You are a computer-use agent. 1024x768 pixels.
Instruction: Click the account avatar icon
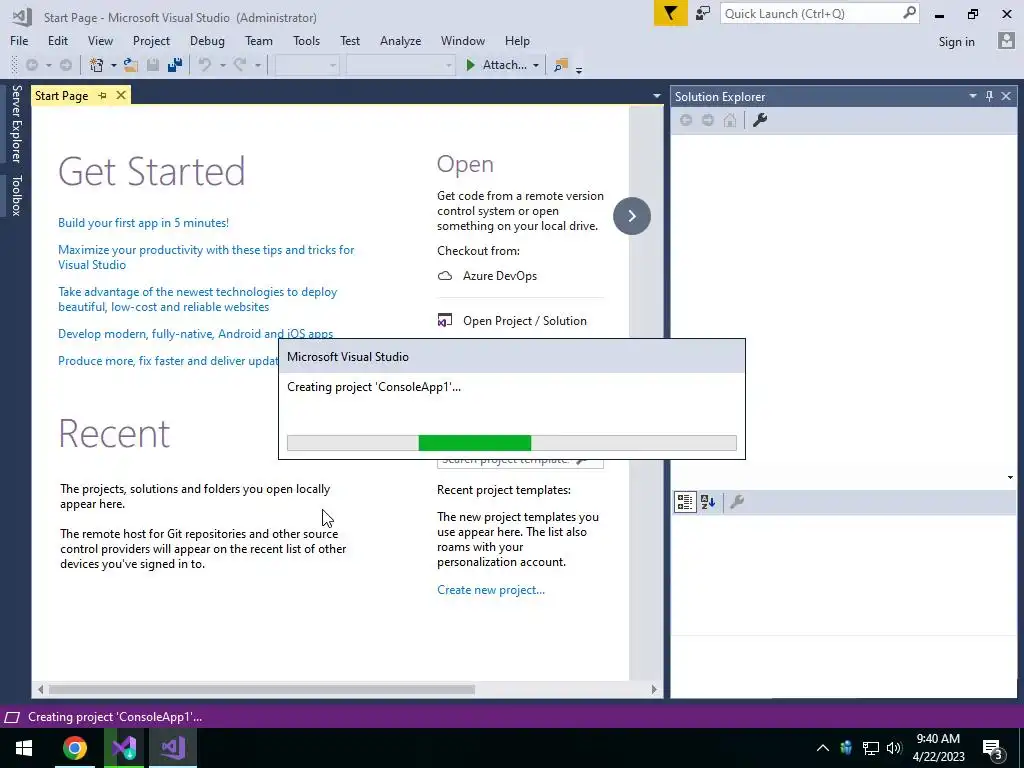click(1006, 41)
